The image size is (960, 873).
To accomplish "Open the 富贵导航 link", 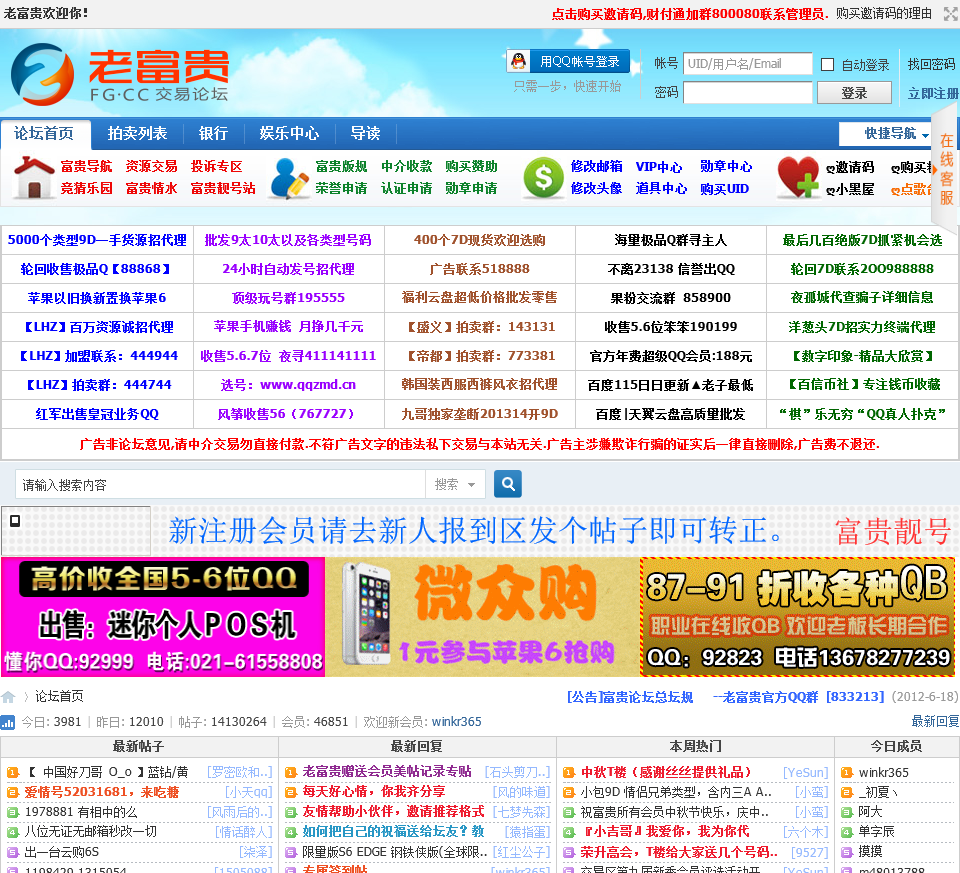I will (x=86, y=167).
